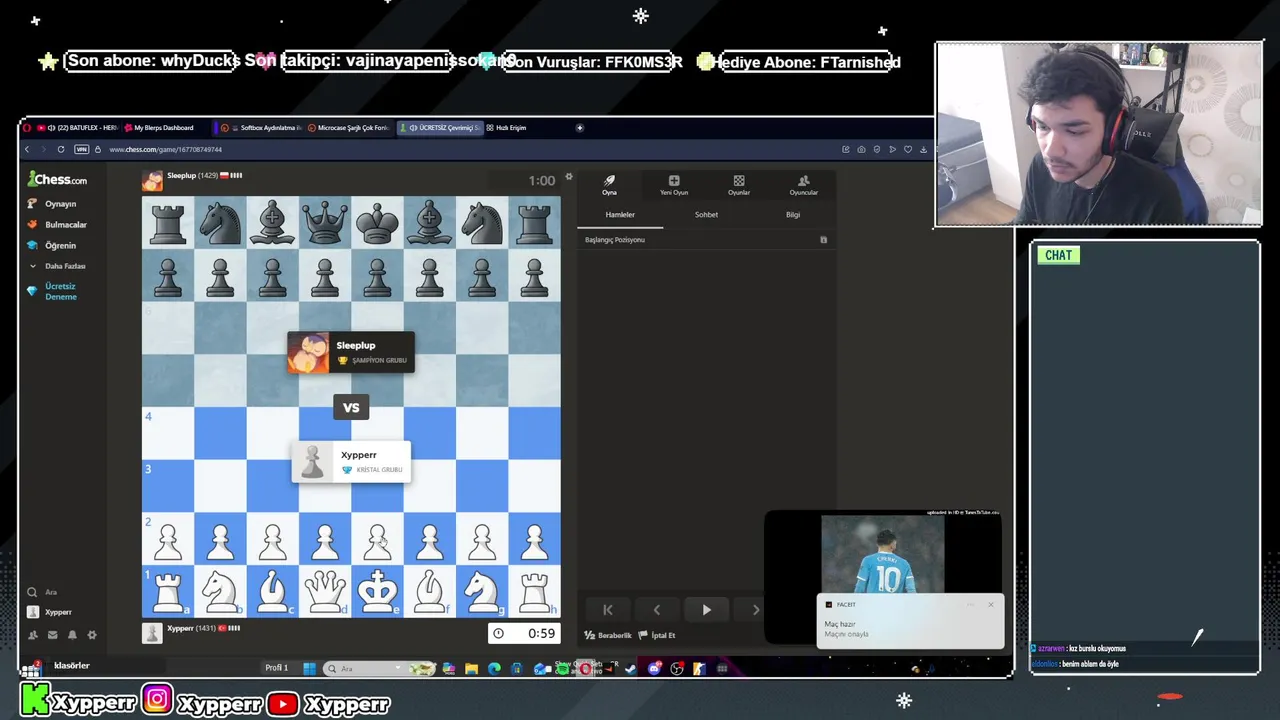This screenshot has height=720, width=1280.
Task: Open Oynayın in the Chess.com sidebar
Action: (59, 204)
